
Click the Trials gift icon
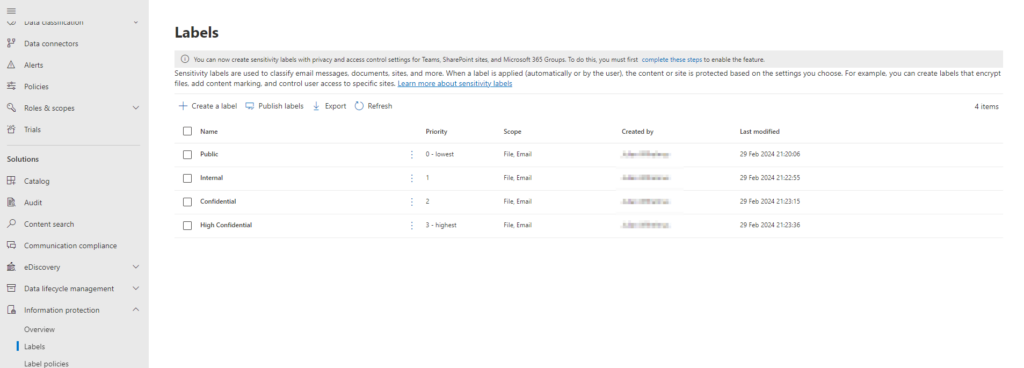tap(11, 129)
